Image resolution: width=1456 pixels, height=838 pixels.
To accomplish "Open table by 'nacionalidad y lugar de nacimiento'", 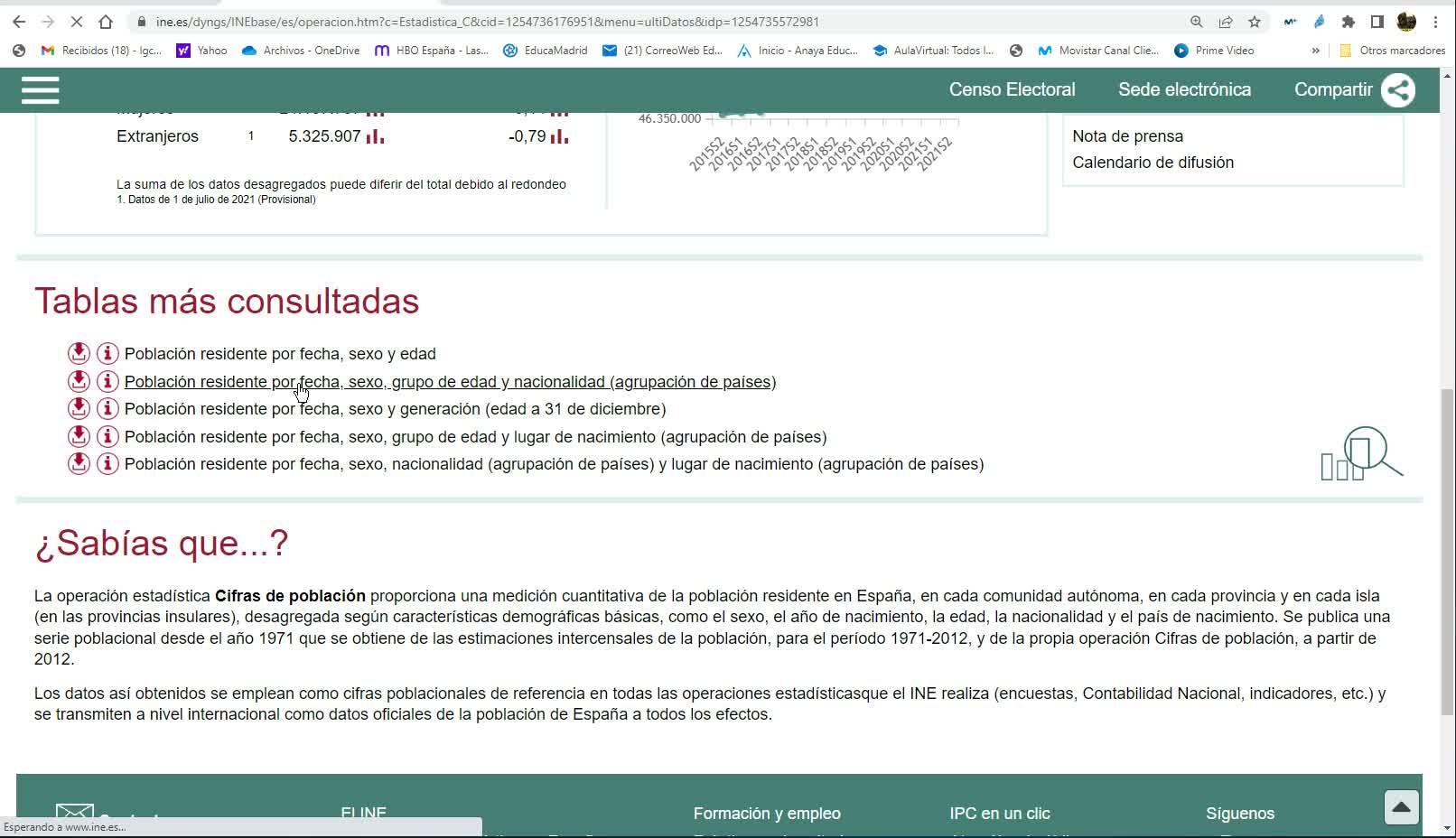I will coord(555,464).
